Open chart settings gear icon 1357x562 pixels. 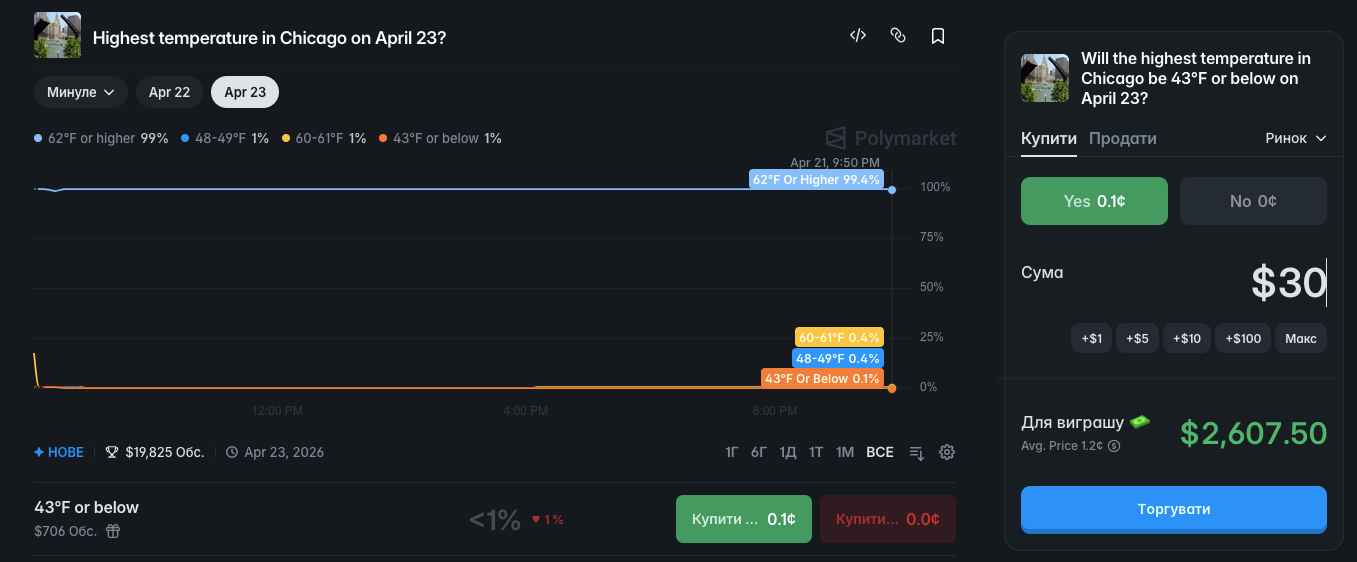coord(947,452)
